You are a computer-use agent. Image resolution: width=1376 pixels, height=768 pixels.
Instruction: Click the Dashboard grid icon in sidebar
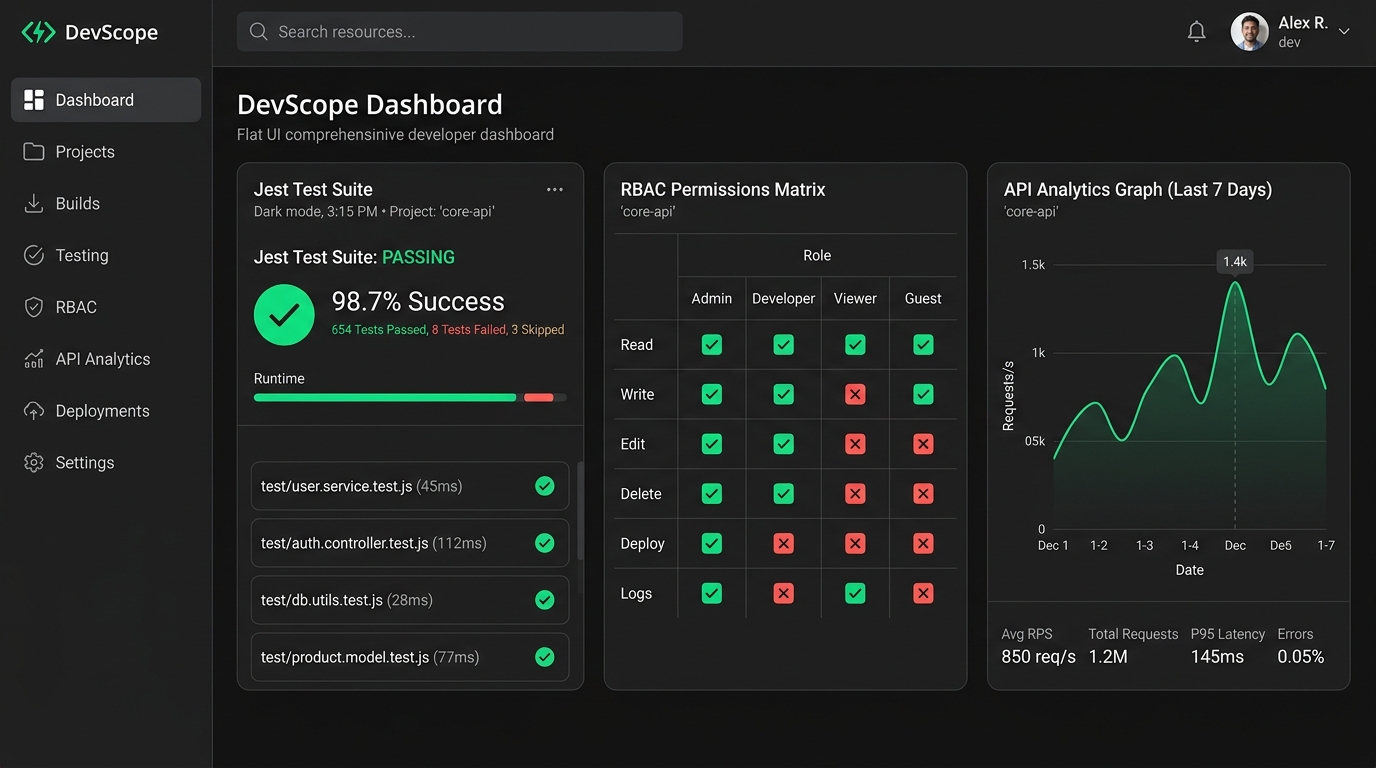[34, 100]
